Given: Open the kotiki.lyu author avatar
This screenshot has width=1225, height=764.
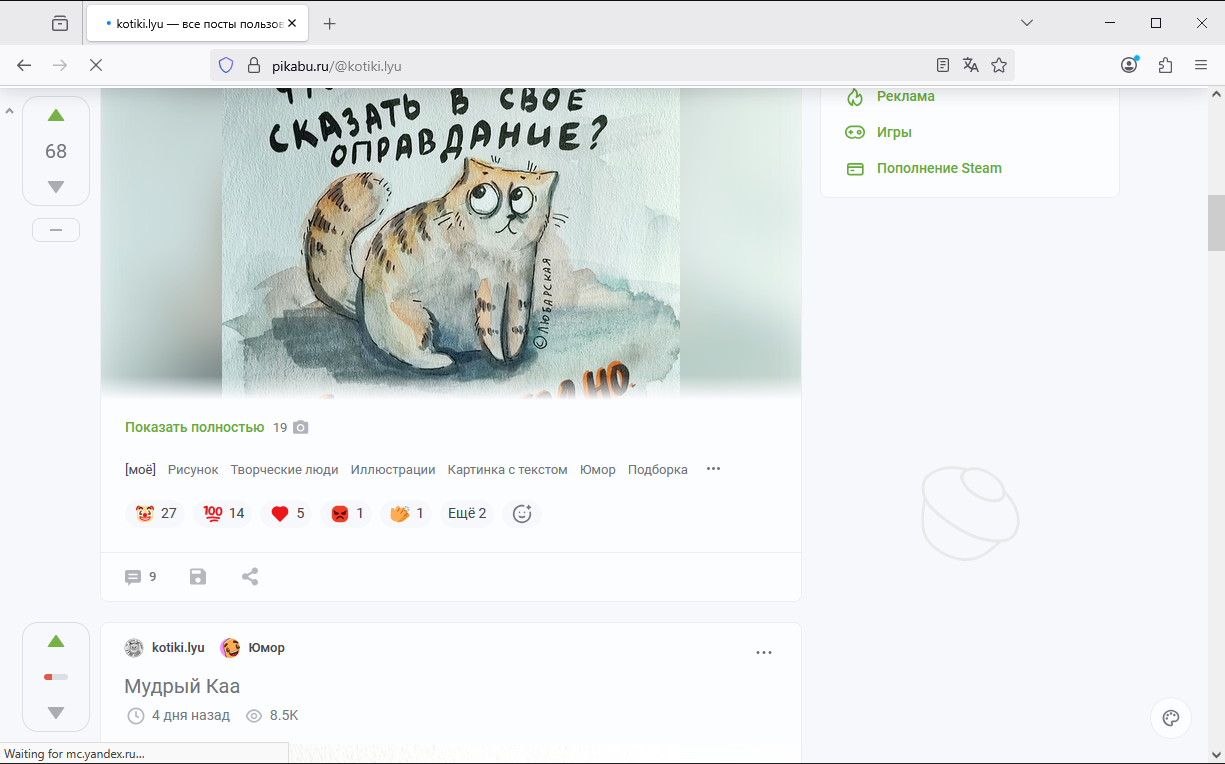Looking at the screenshot, I should pos(134,648).
